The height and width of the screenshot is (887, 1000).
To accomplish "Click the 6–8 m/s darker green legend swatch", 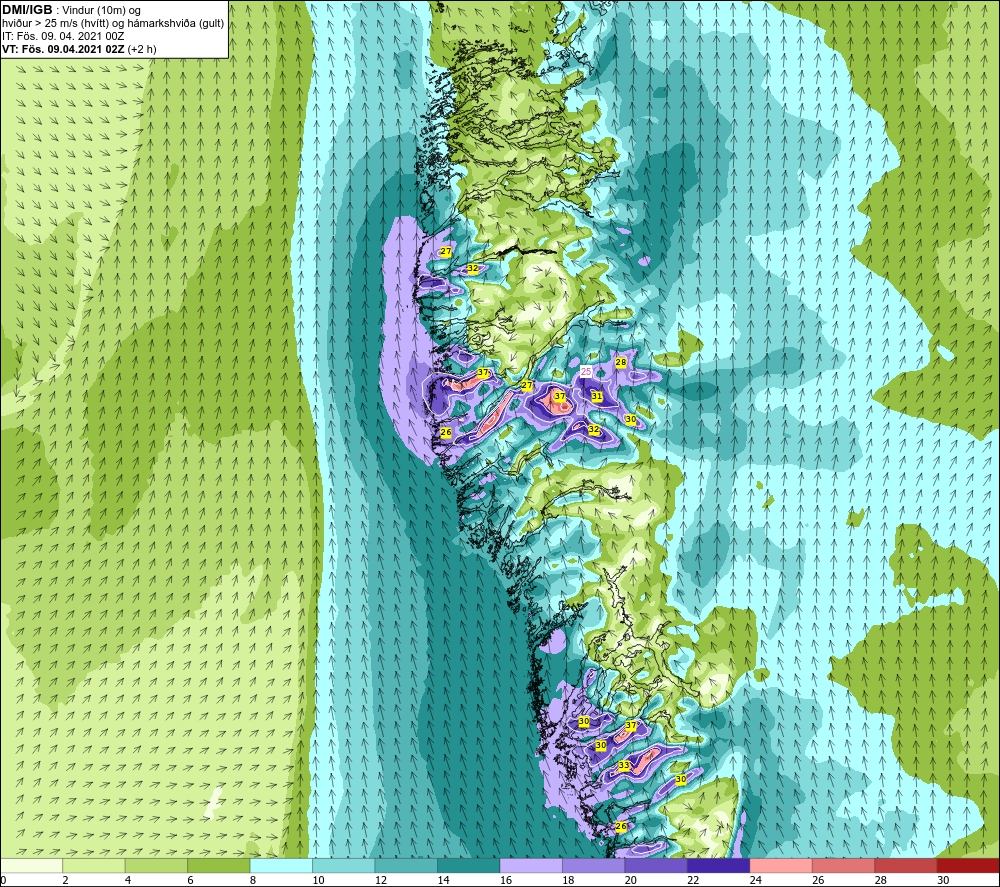I will 219,866.
